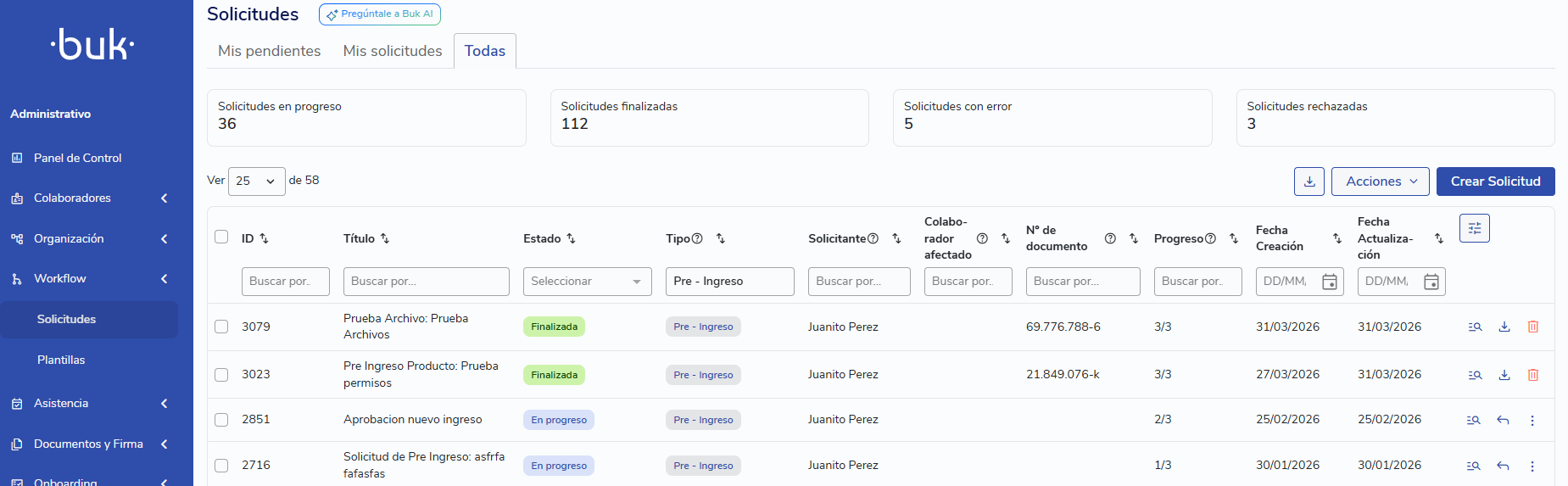1568x486 pixels.
Task: Check the box for request 3079
Action: 221,327
